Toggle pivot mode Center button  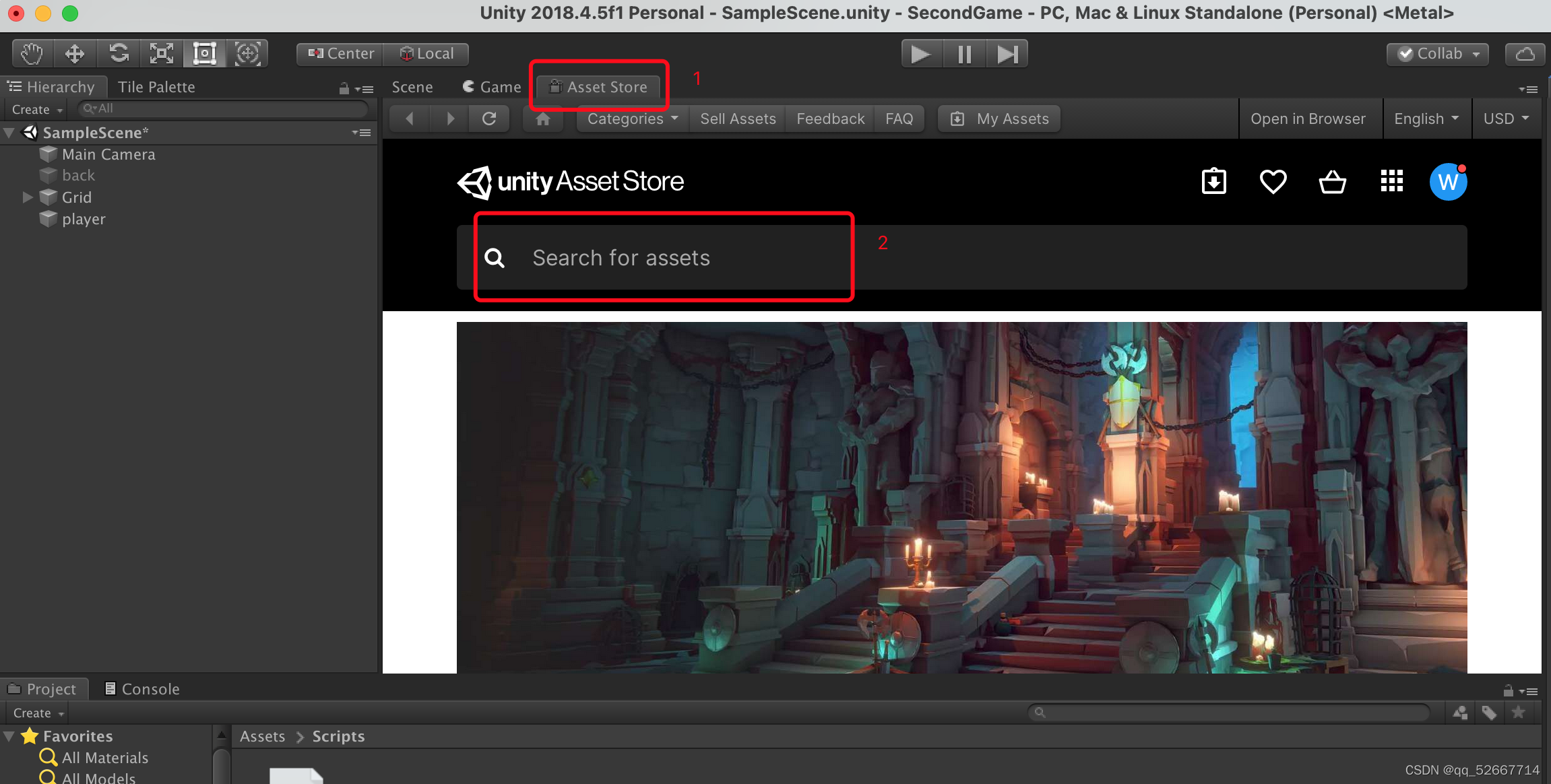(x=340, y=54)
